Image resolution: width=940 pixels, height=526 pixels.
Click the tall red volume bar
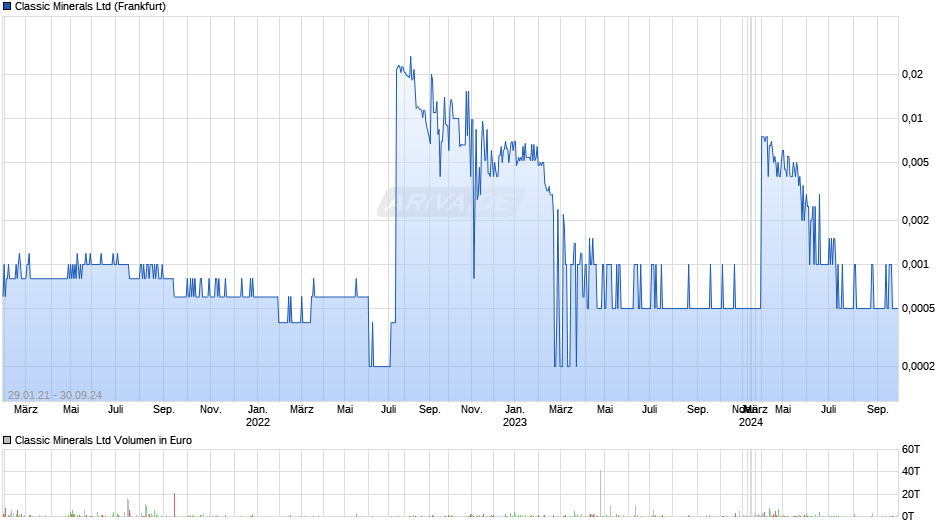pyautogui.click(x=174, y=504)
